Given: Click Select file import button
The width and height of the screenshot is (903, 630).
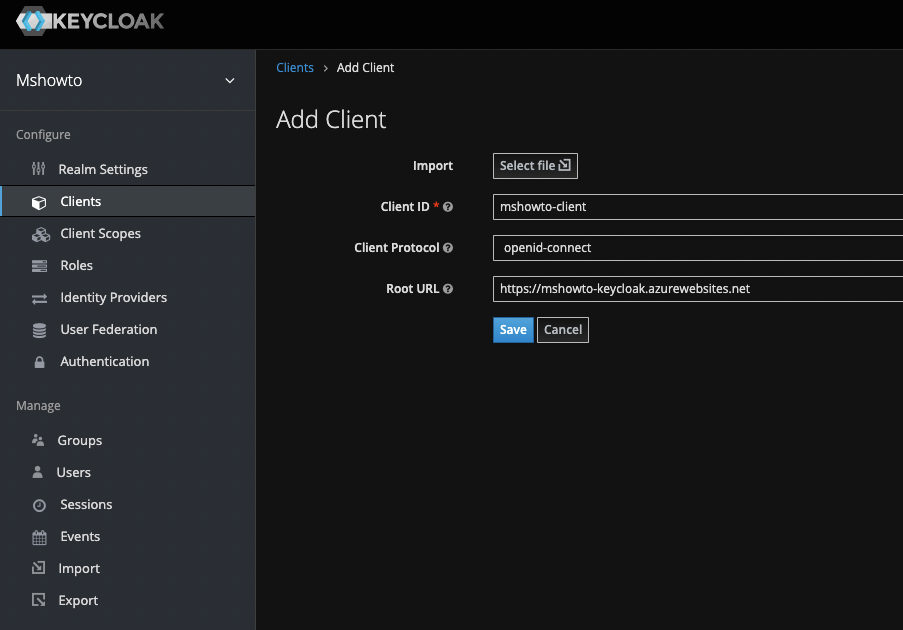Looking at the screenshot, I should (x=535, y=166).
